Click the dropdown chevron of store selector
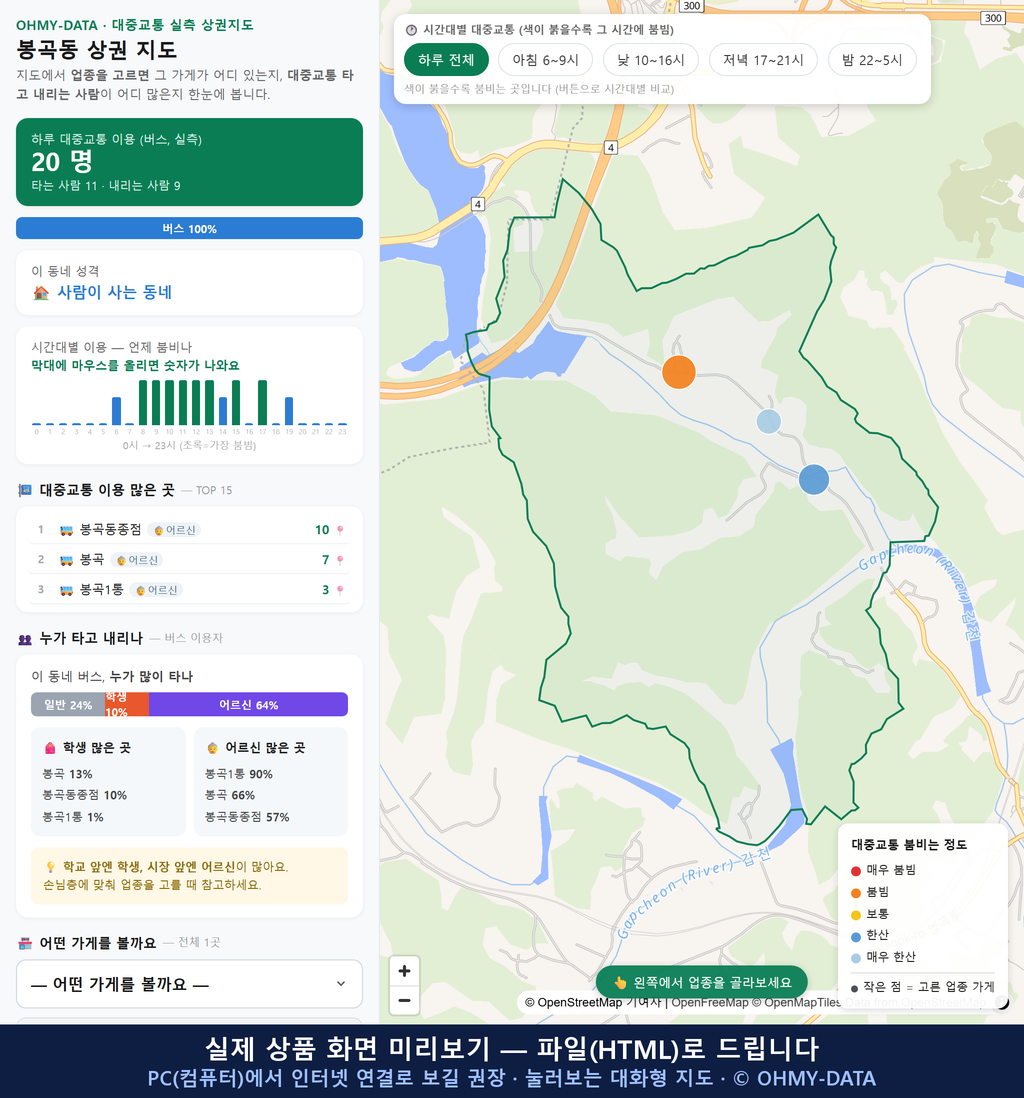Viewport: 1024px width, 1098px height. pyautogui.click(x=340, y=984)
